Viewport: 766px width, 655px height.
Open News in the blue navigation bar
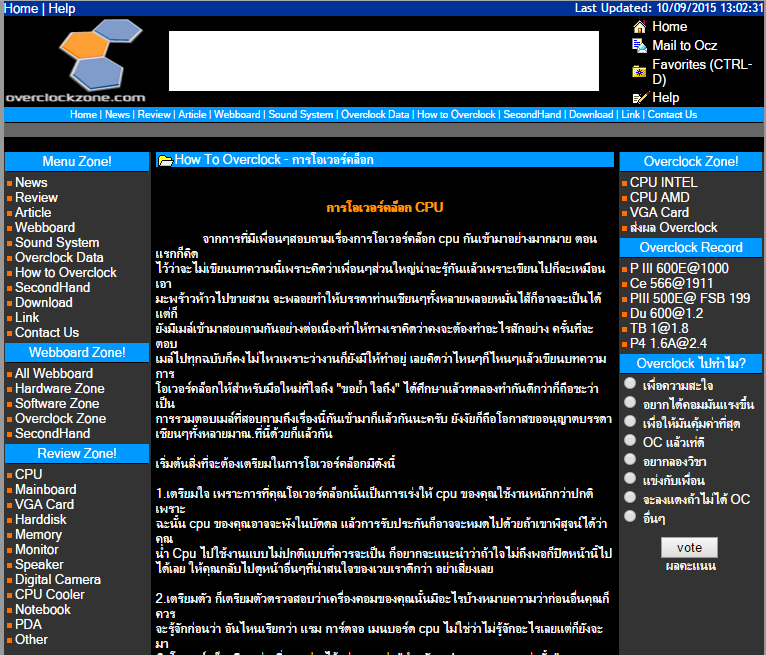pyautogui.click(x=117, y=114)
